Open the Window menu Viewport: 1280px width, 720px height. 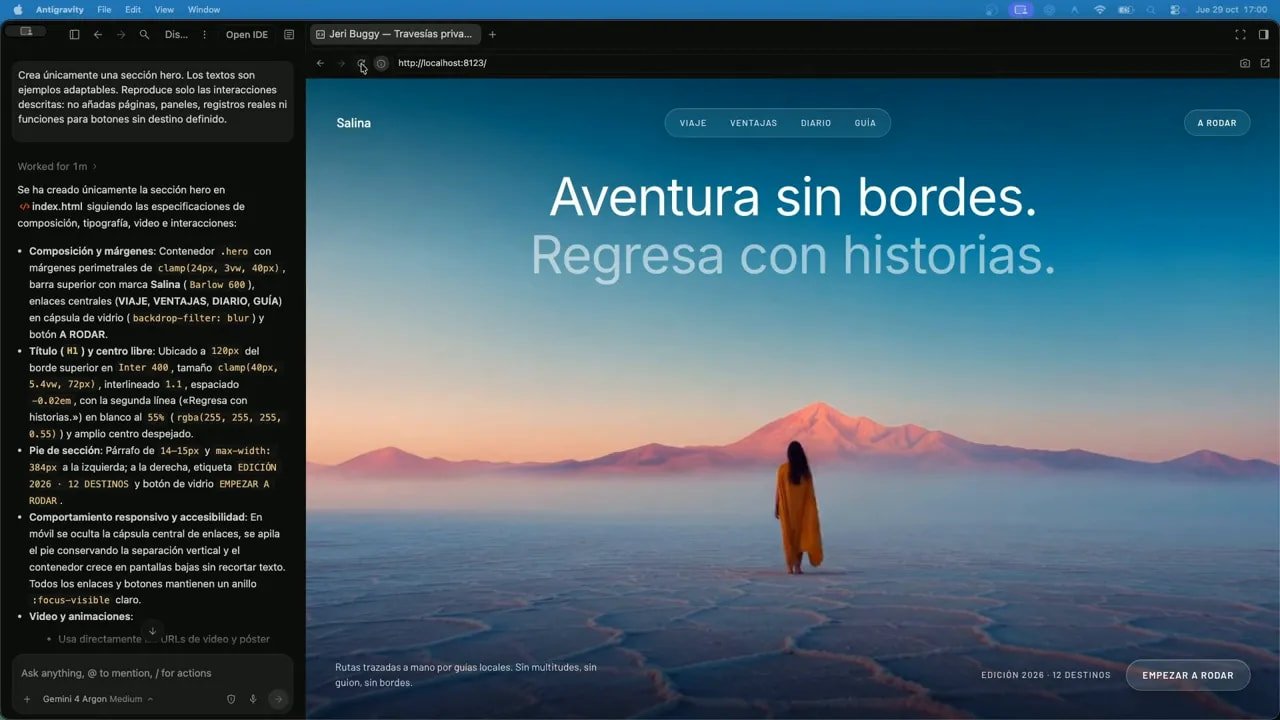tap(204, 9)
